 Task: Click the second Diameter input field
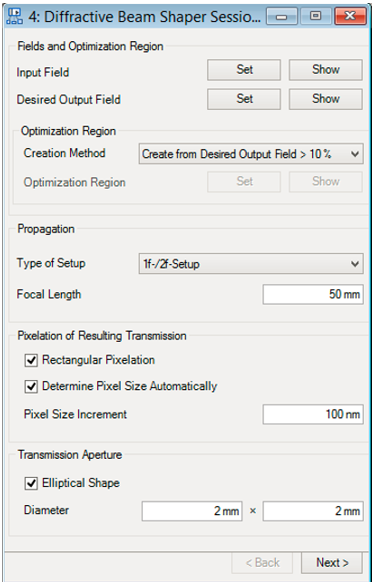[x=313, y=511]
